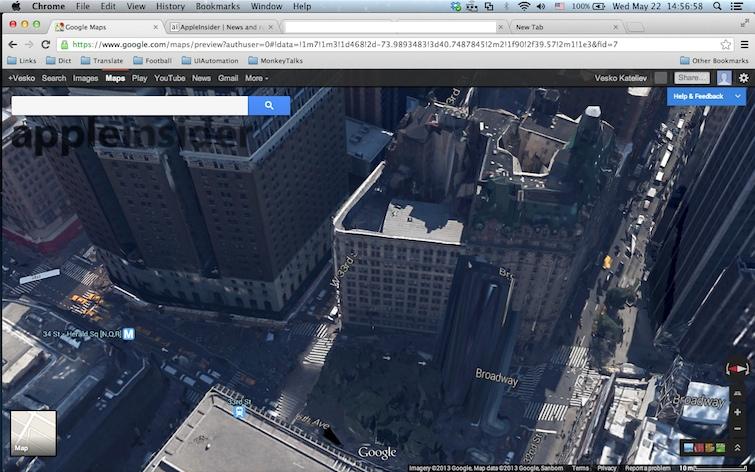Open the Football bookmarks folder
This screenshot has height=472, width=755.
[152, 61]
